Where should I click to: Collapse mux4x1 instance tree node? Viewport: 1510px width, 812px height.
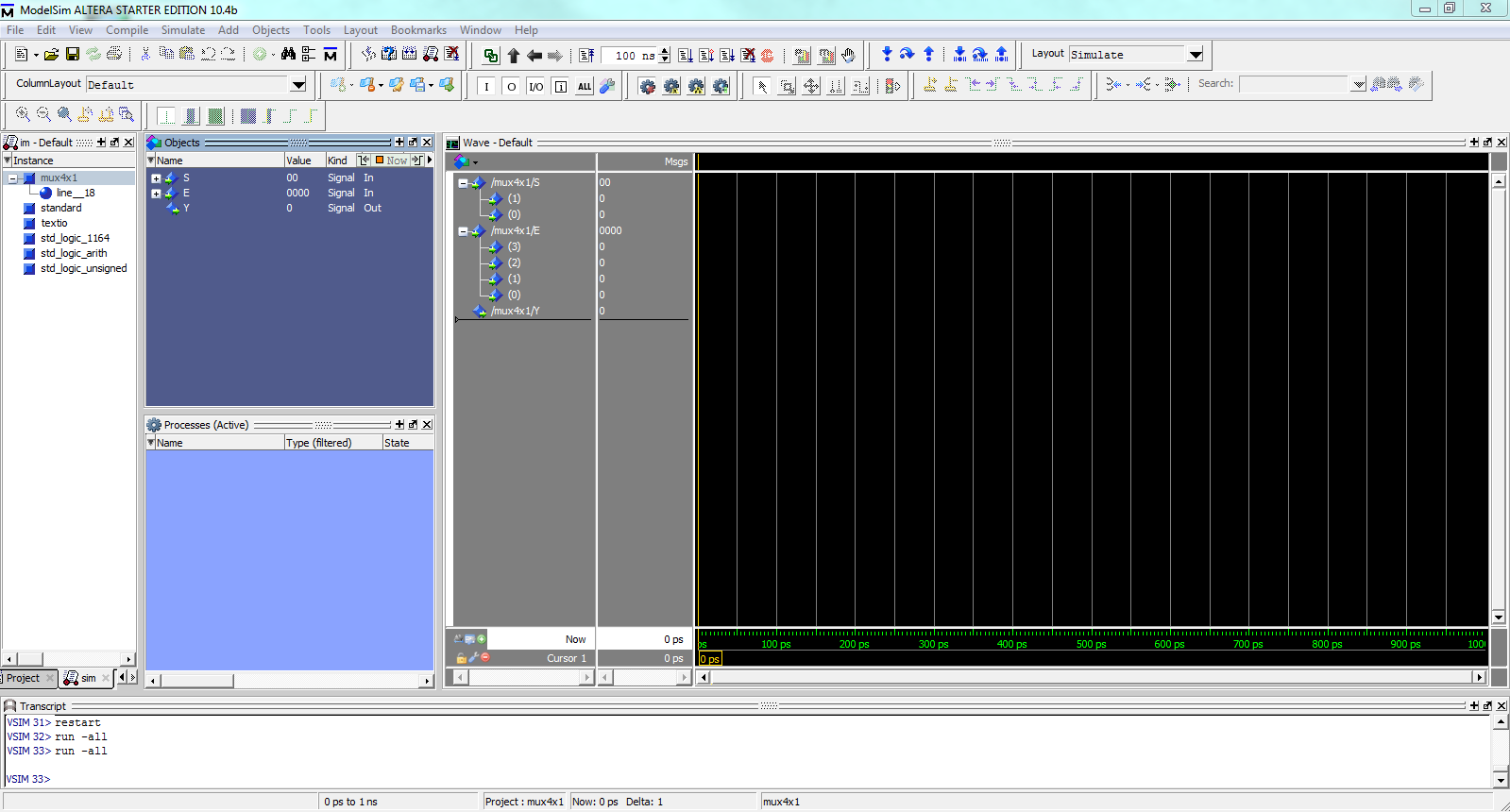coord(12,178)
